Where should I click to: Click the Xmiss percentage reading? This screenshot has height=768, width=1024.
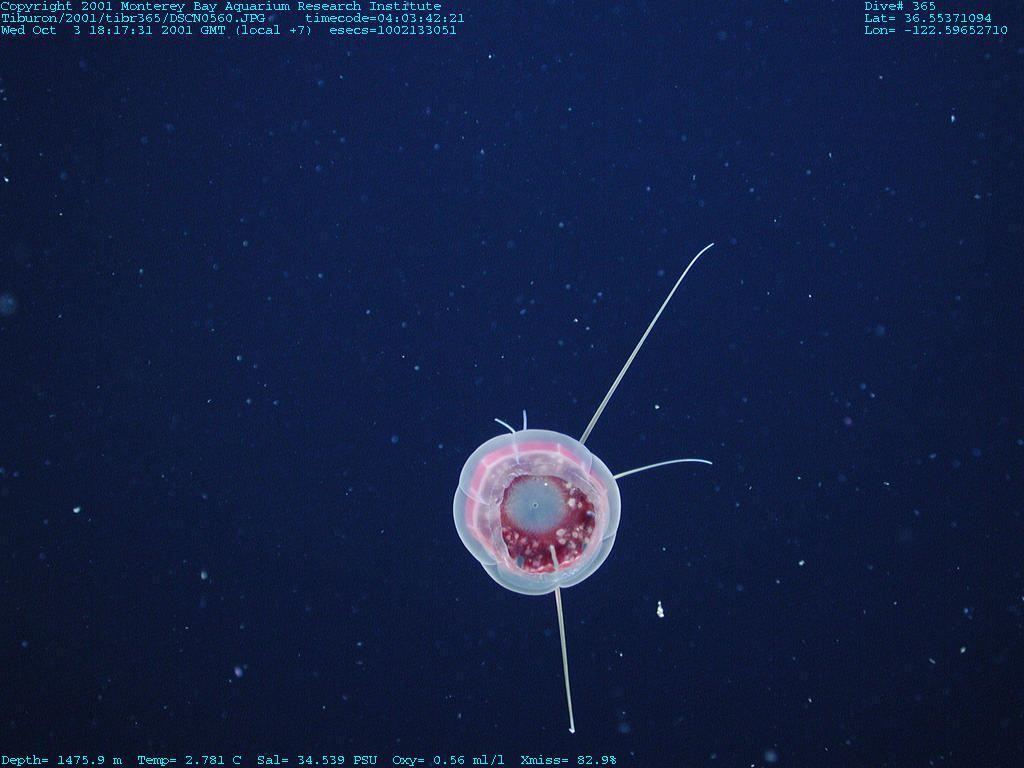(568, 760)
